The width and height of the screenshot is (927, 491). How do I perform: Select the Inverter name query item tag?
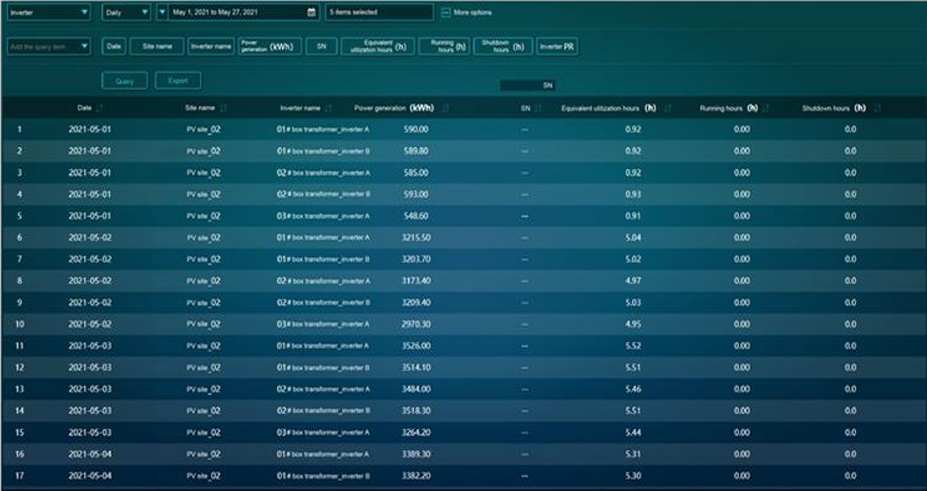[x=211, y=47]
